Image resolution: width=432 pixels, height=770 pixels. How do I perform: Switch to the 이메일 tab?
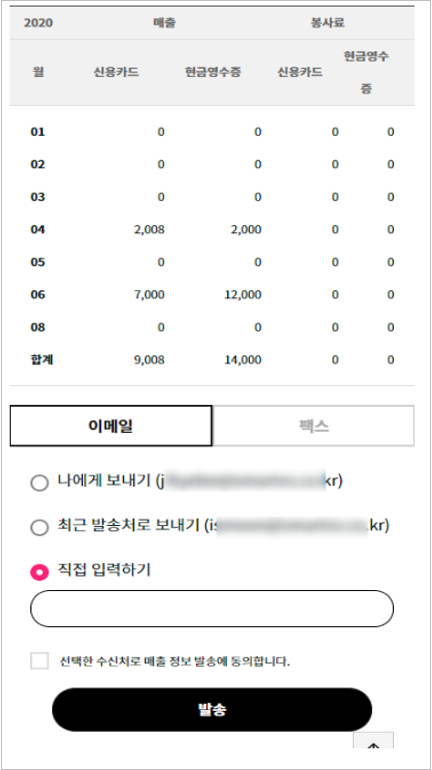(111, 426)
